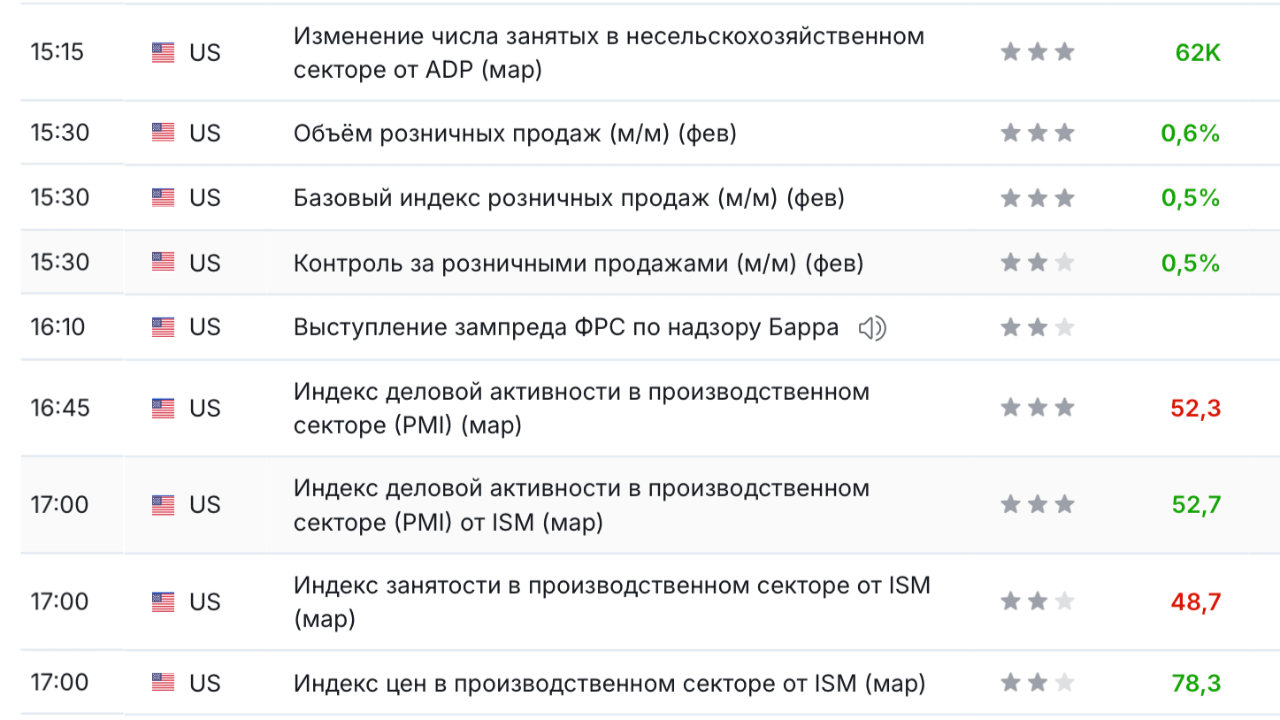
Task: Click the red 48,7 ISM employment value
Action: (1195, 602)
